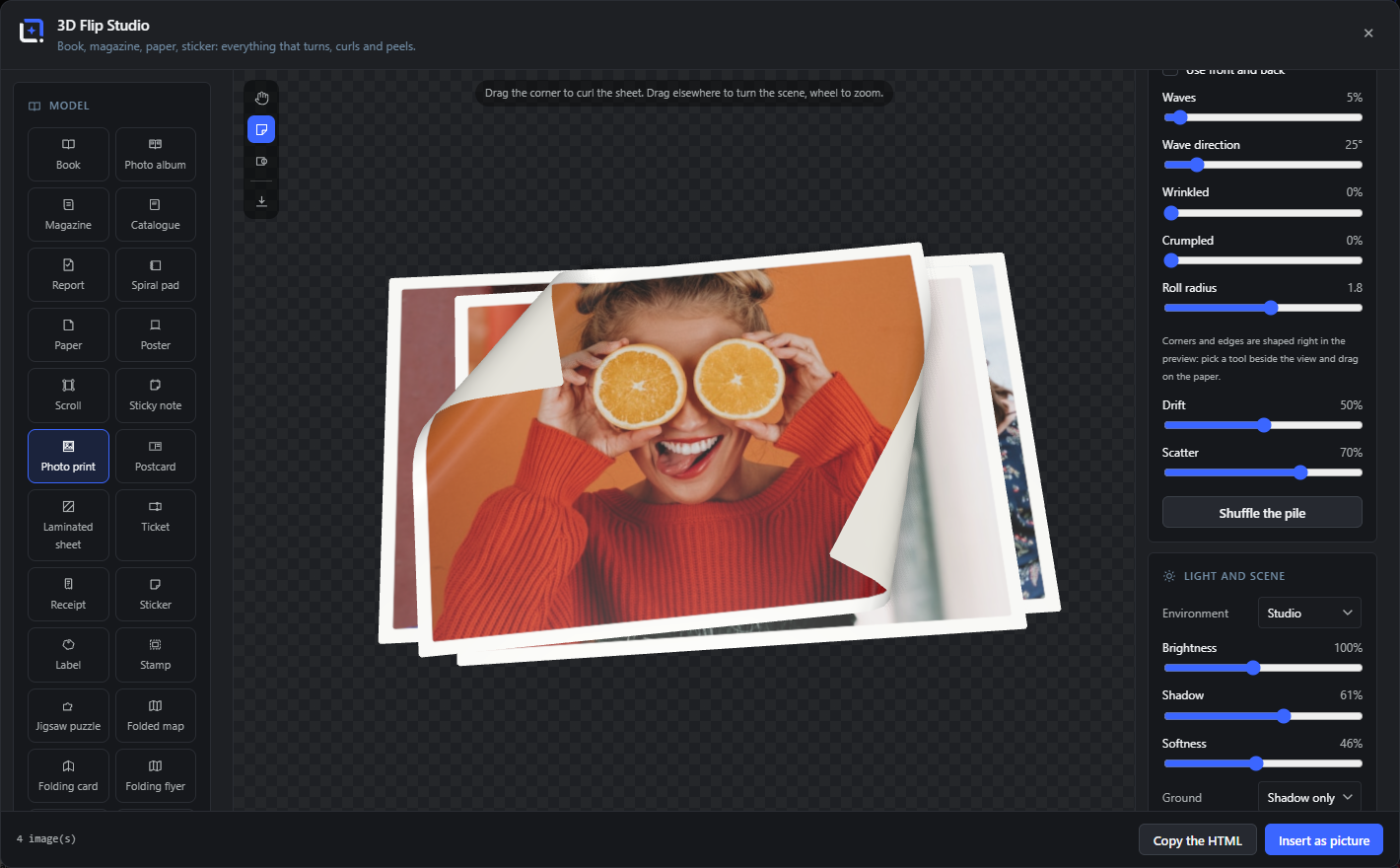
Task: Click Insert as picture
Action: [x=1324, y=840]
